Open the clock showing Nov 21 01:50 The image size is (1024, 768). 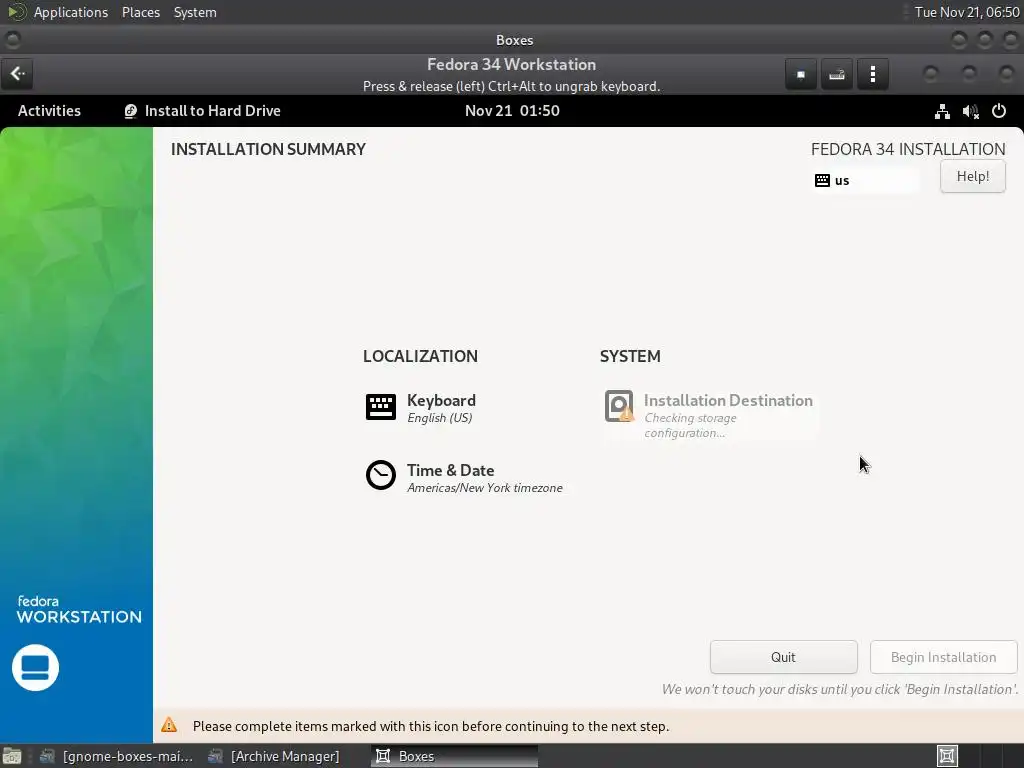512,111
